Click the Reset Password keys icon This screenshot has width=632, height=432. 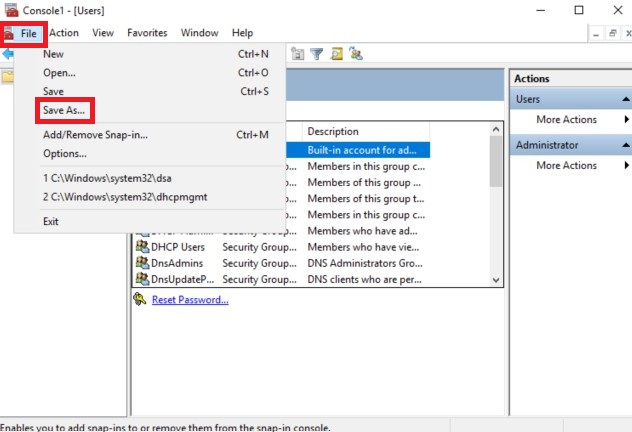point(140,299)
